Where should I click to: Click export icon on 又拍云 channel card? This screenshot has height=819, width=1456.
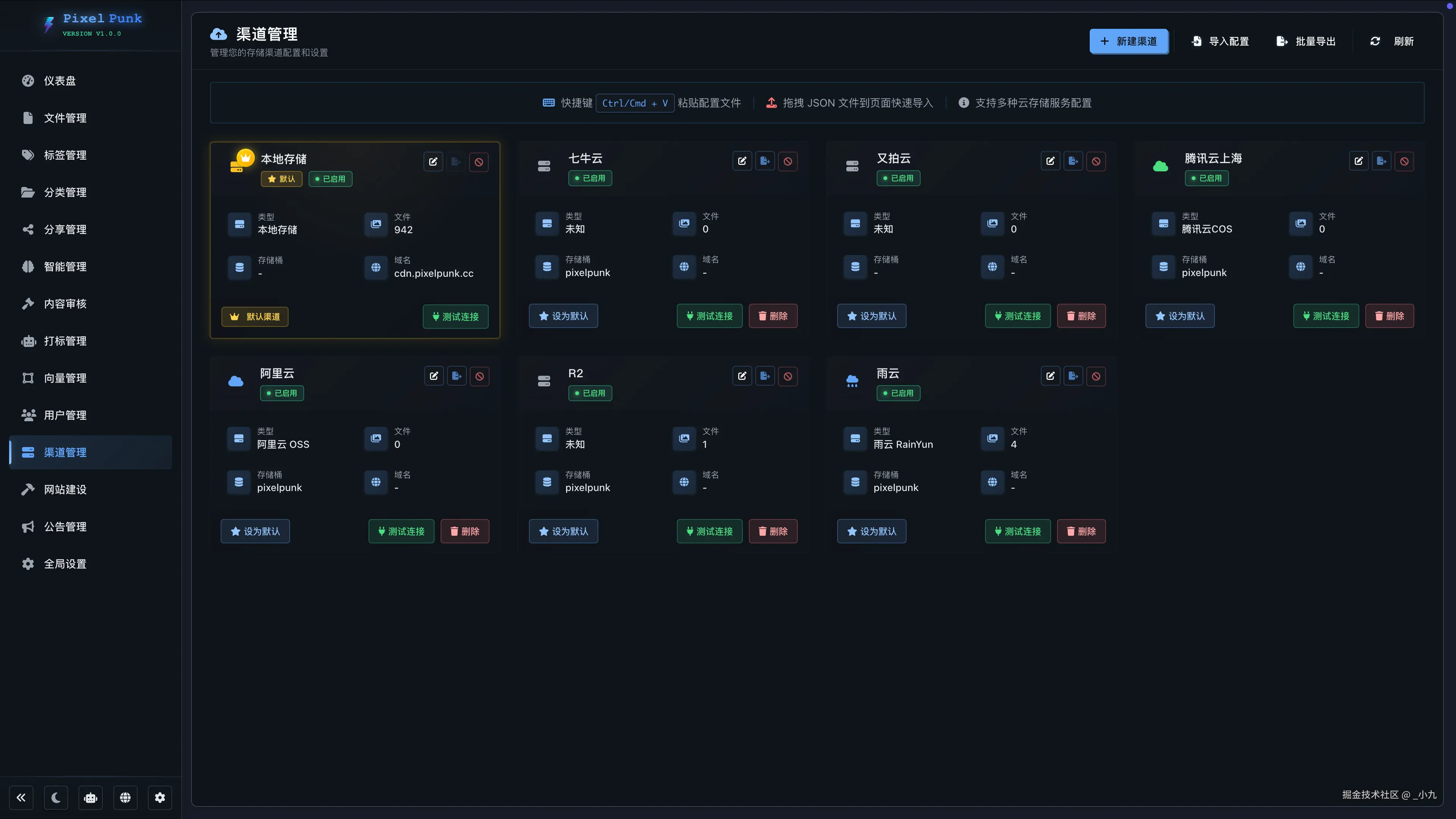click(1073, 161)
